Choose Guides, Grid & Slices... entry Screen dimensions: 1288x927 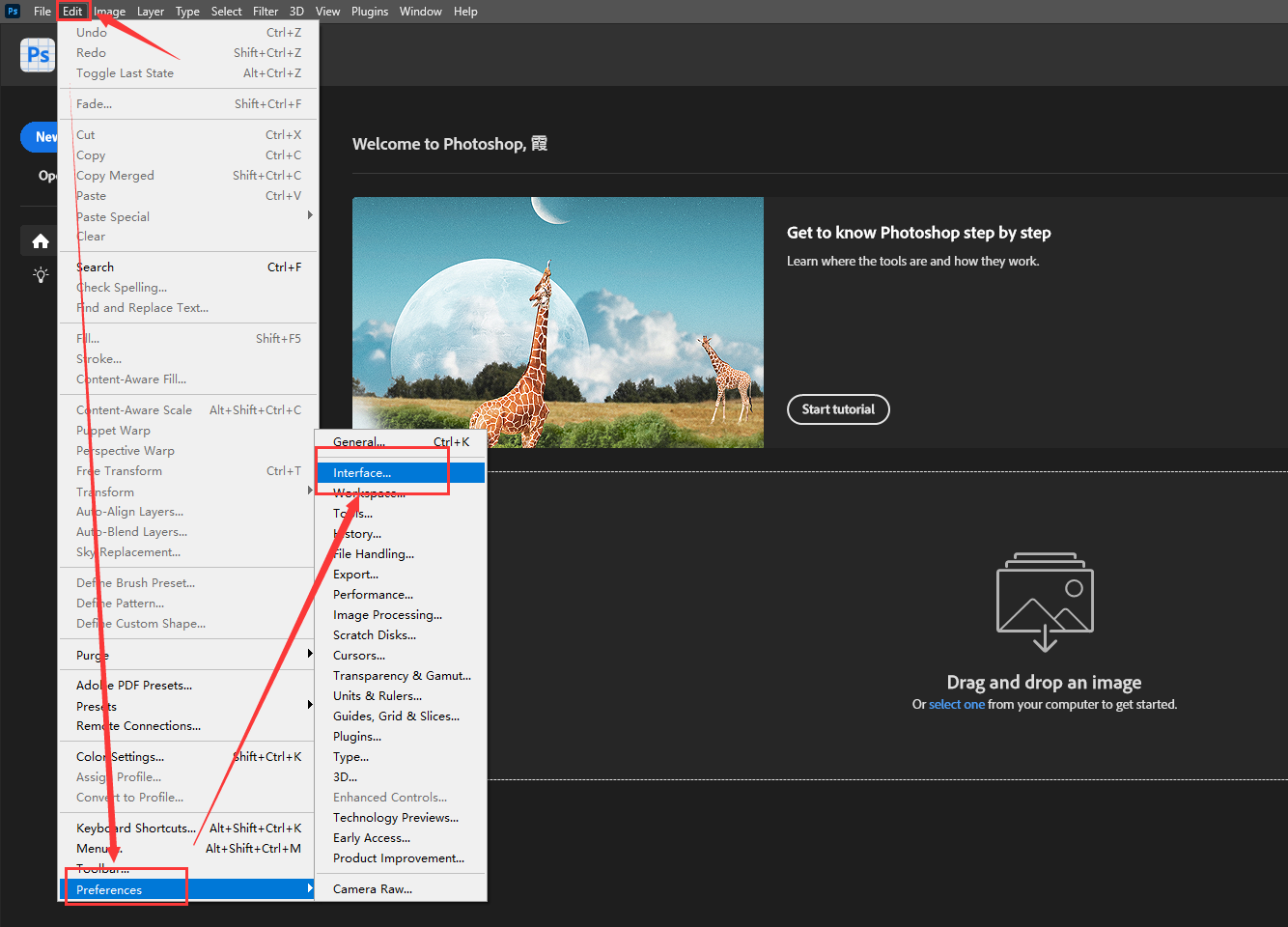click(x=402, y=716)
